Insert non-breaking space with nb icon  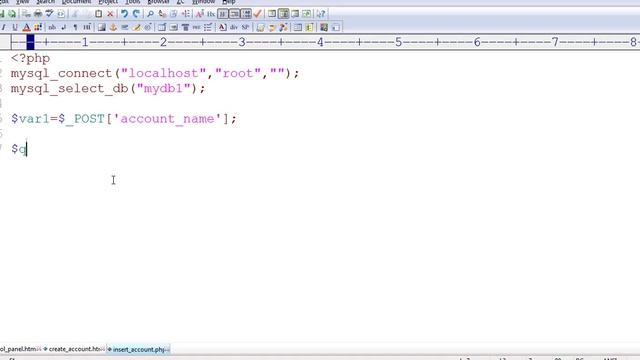point(52,27)
